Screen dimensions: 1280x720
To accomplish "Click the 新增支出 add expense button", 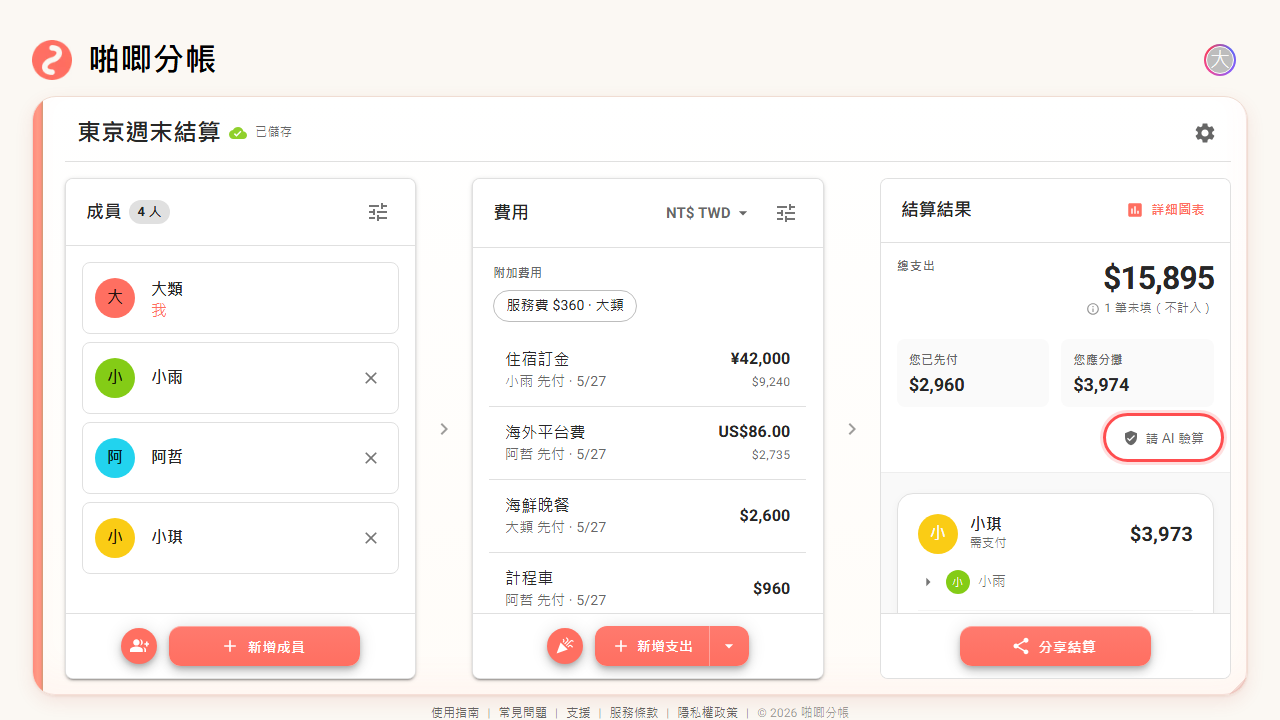I will click(652, 646).
